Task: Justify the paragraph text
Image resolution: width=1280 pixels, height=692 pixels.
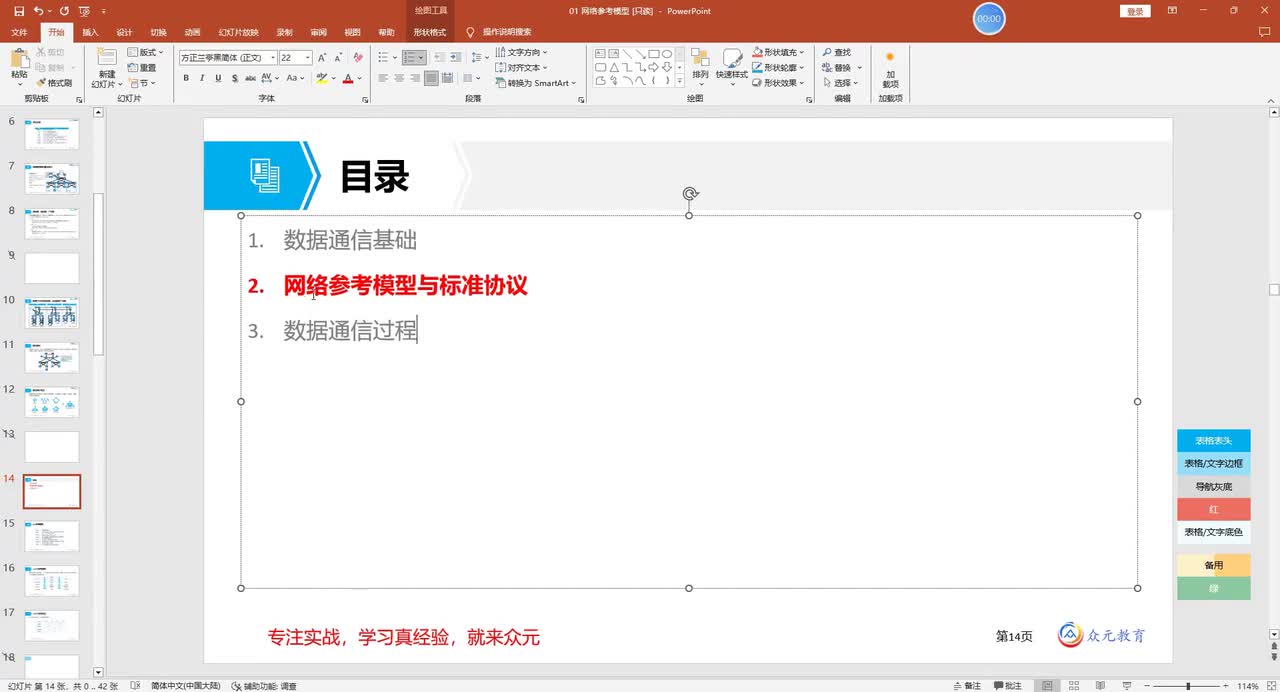Action: [430, 78]
